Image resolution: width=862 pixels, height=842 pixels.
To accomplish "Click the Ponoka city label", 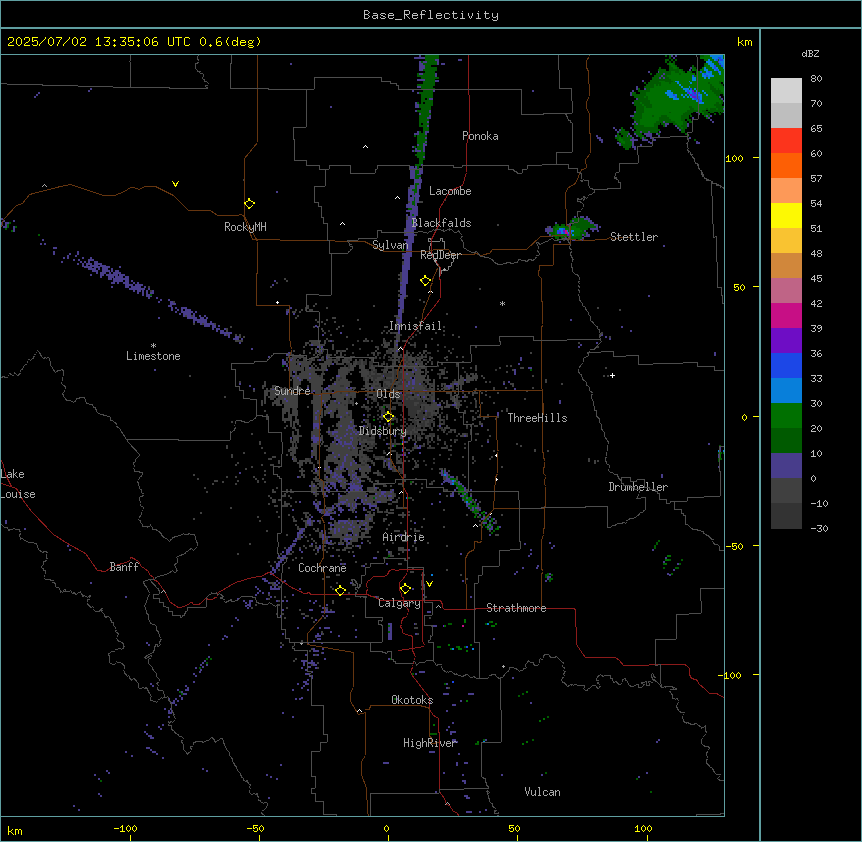I will pyautogui.click(x=480, y=136).
